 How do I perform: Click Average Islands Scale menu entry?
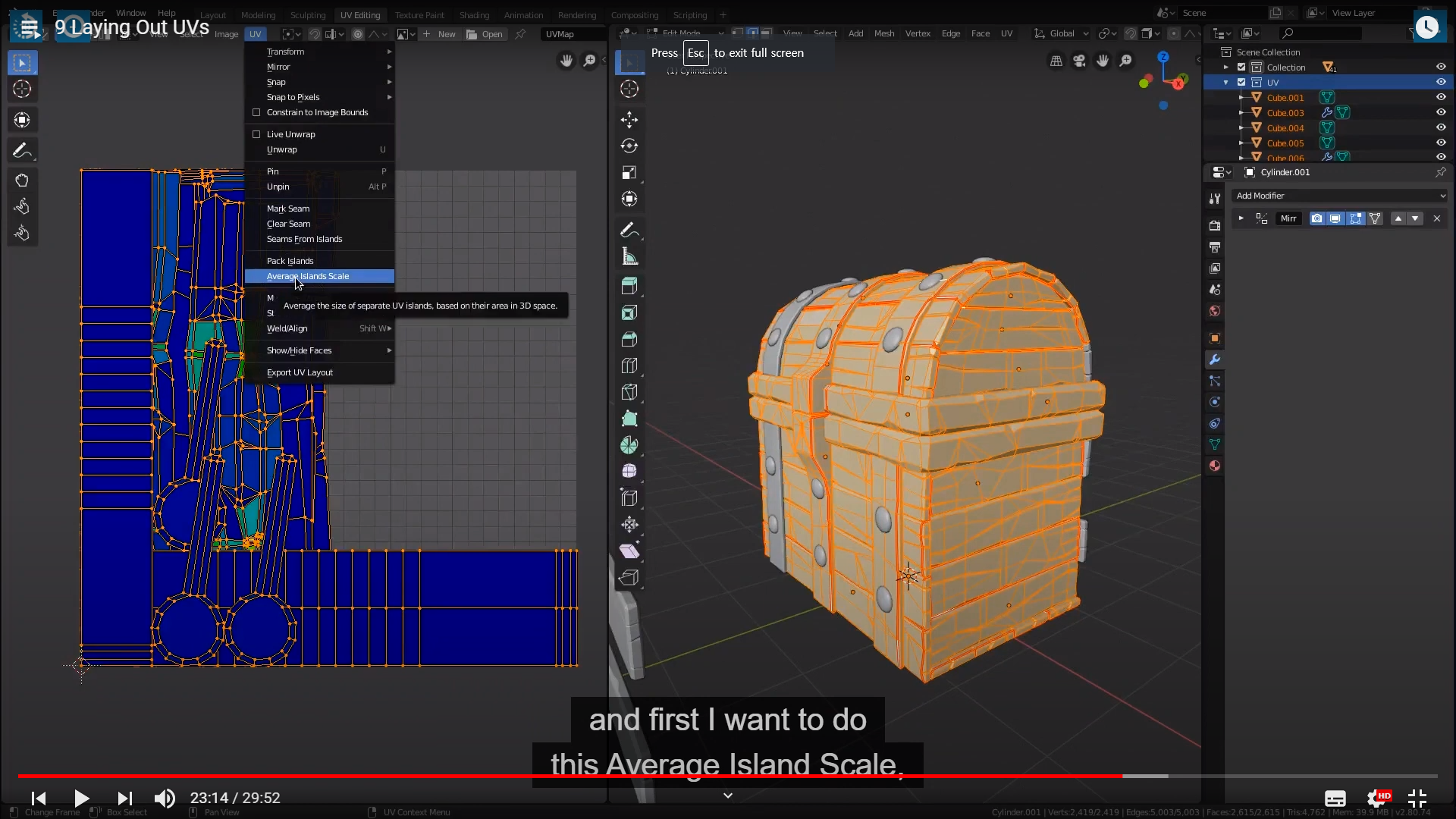pos(308,276)
